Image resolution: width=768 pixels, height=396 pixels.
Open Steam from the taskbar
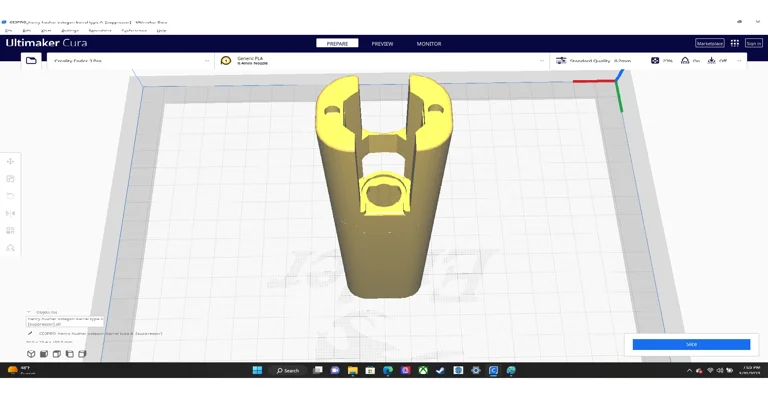pos(440,370)
